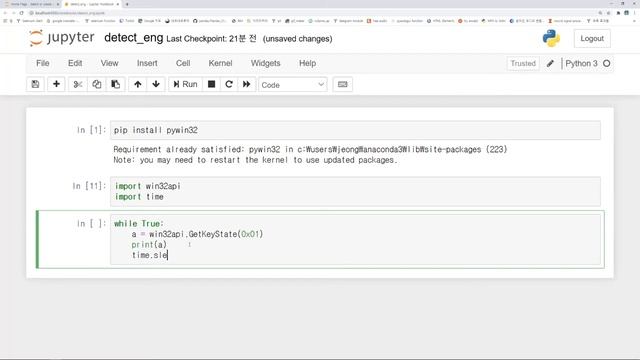This screenshot has height=360, width=640.
Task: Restart the kernel icon
Action: [x=229, y=84]
